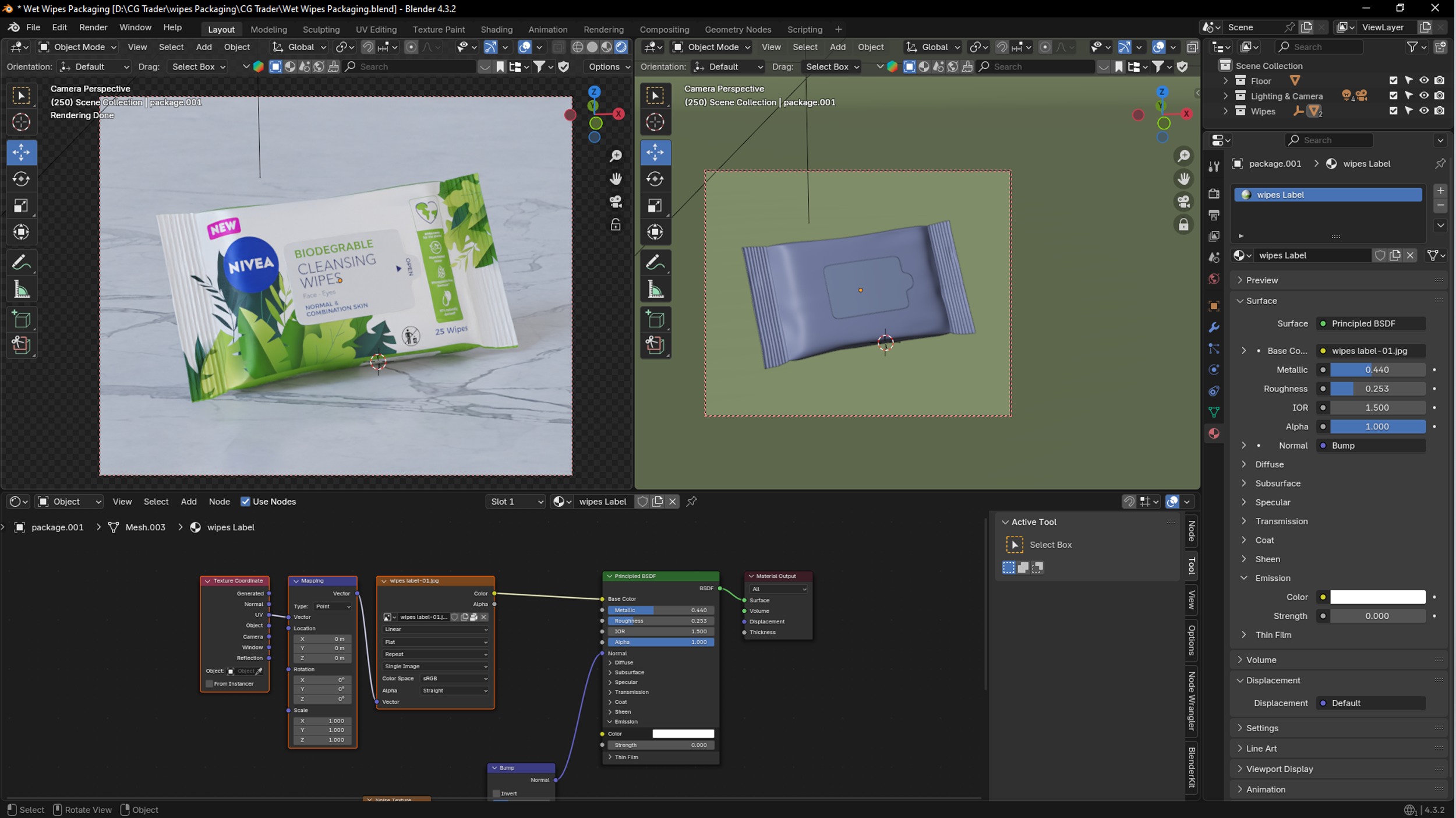Click the Blender logo menu icon
1456x818 pixels.
[x=13, y=27]
